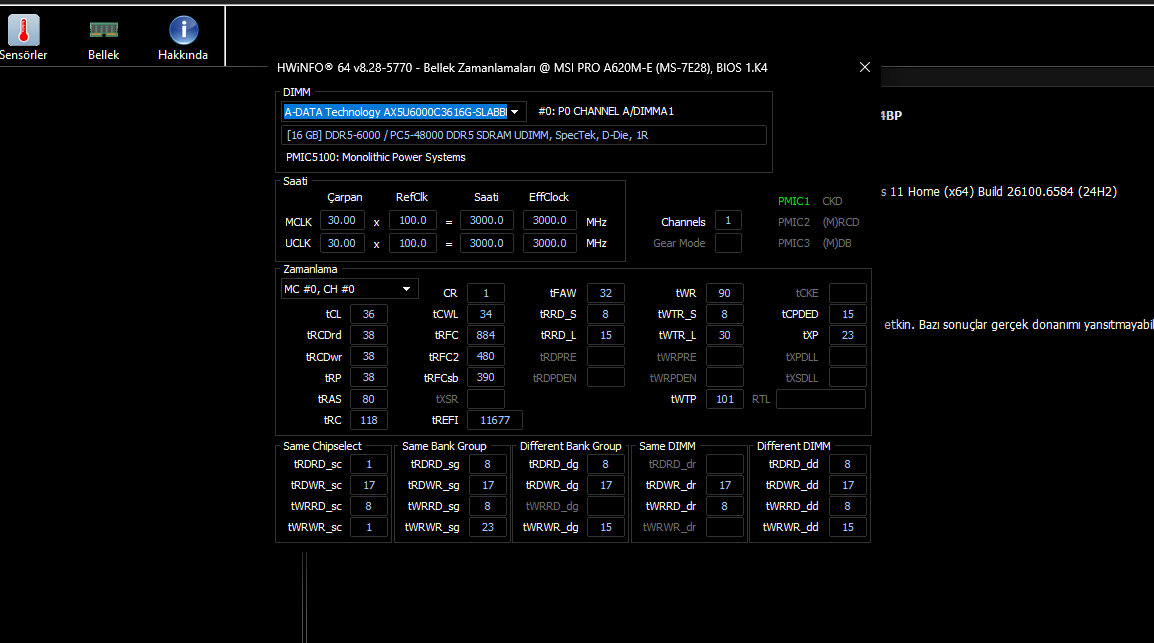1154x643 pixels.
Task: Click the empty RTL field
Action: coord(821,399)
